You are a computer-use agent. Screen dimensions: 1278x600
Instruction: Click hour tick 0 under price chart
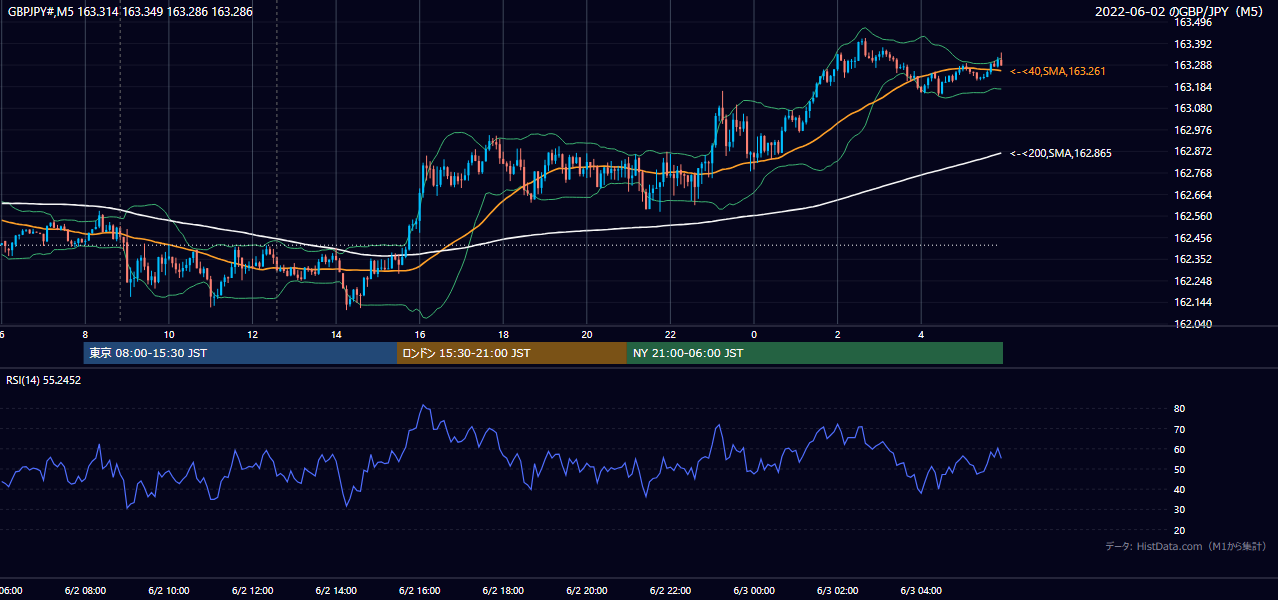pyautogui.click(x=754, y=334)
